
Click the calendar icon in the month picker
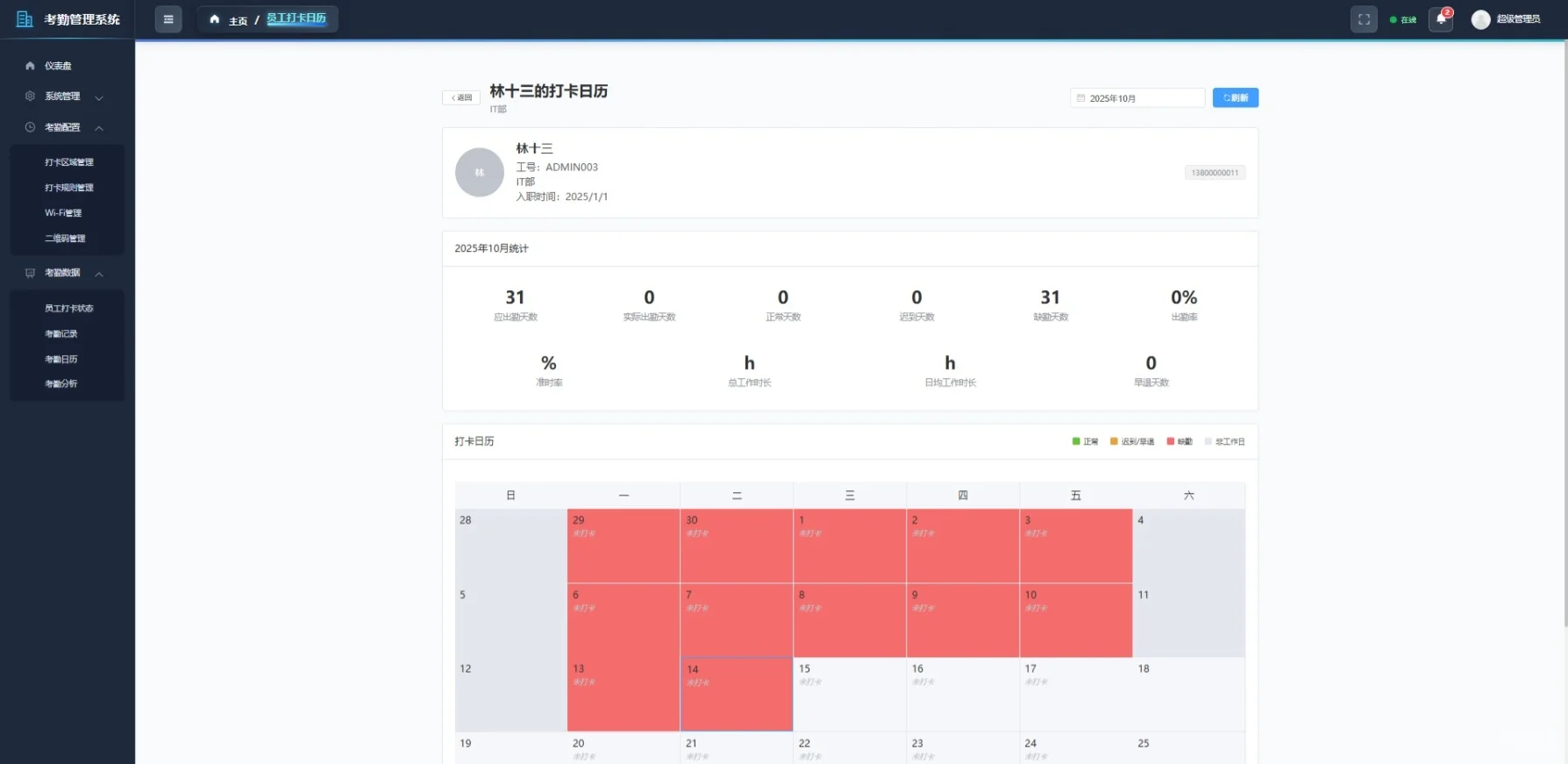1080,98
